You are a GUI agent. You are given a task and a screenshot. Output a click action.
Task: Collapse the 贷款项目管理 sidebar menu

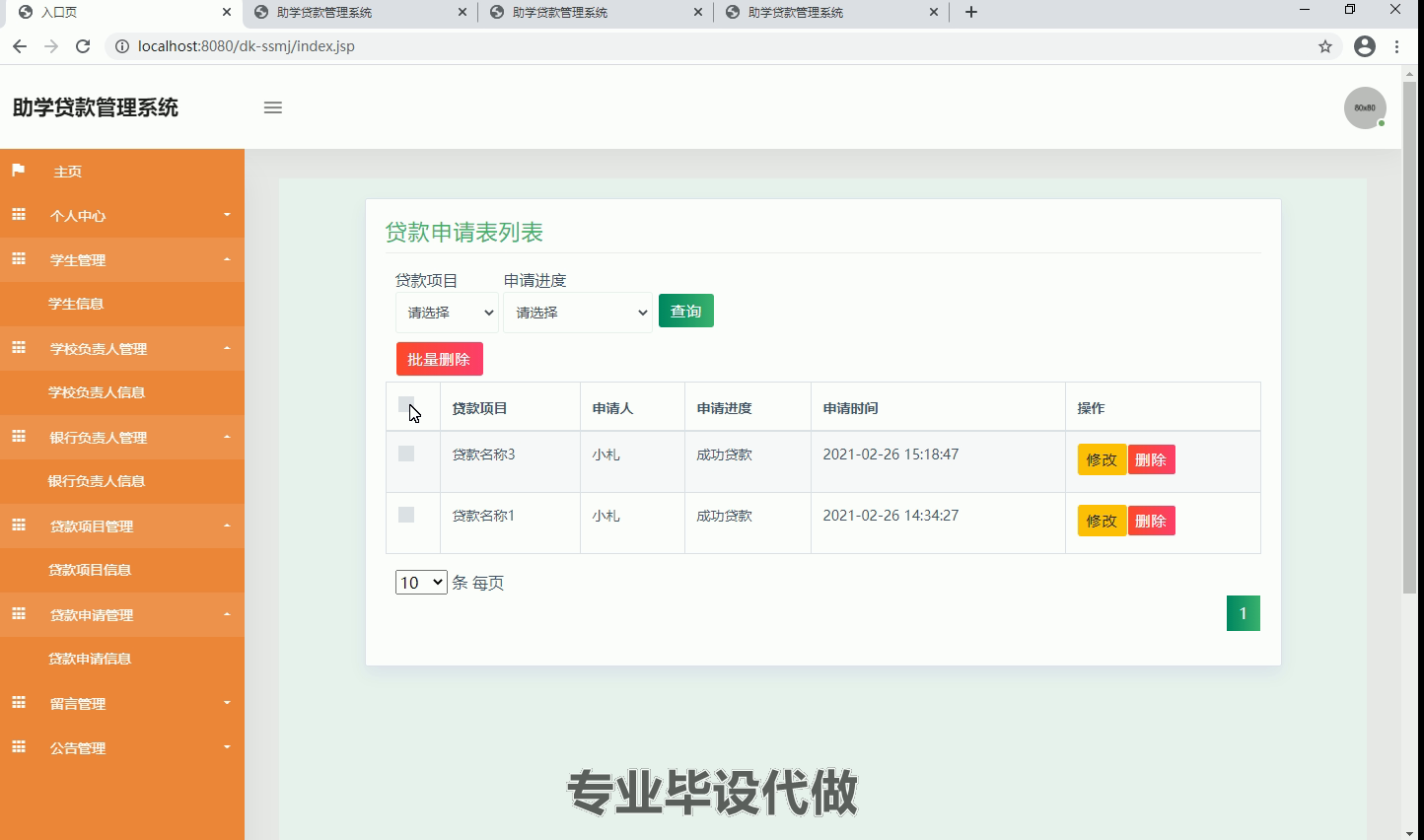coord(122,525)
